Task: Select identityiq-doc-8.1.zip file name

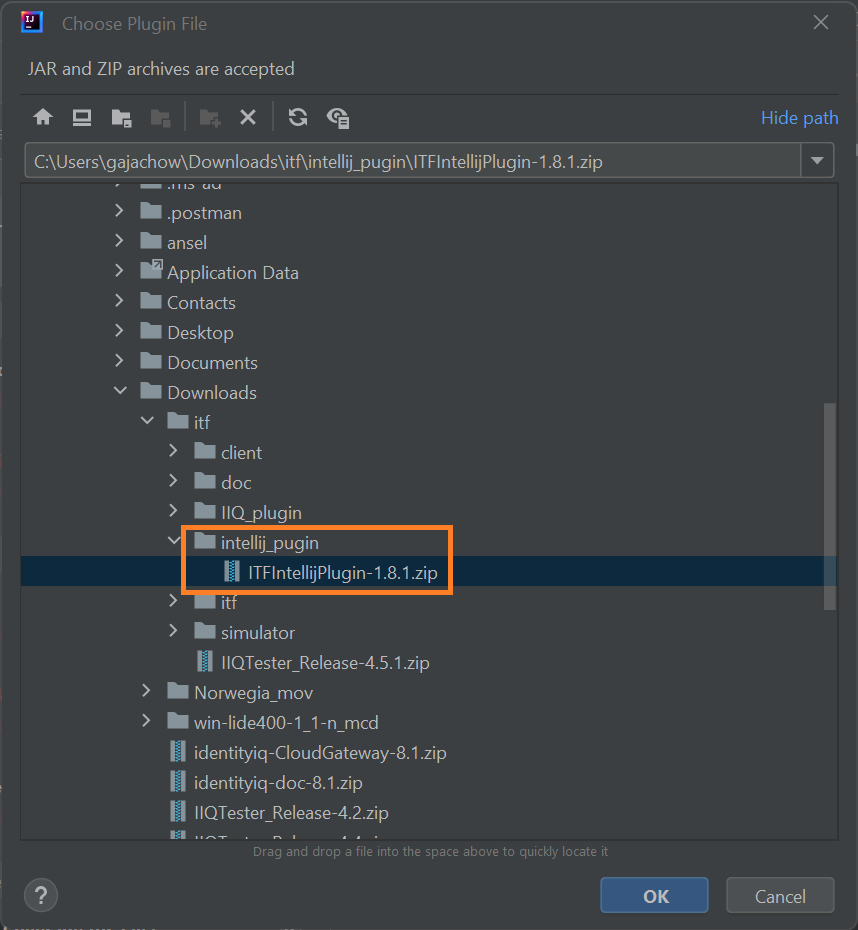Action: click(x=278, y=783)
